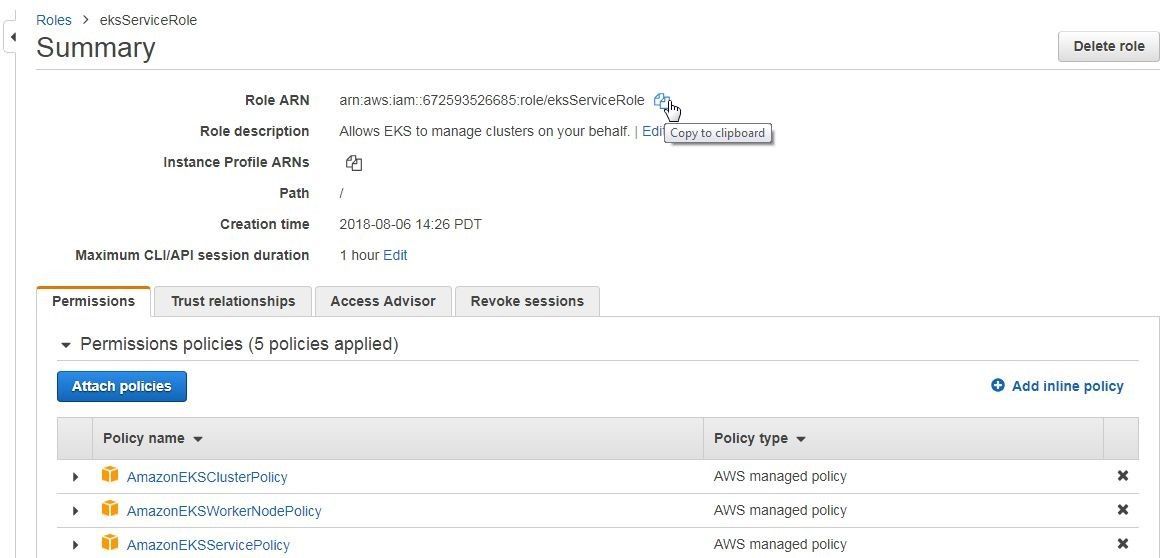1172x558 pixels.
Task: Switch to the Permissions tab
Action: pyautogui.click(x=93, y=301)
